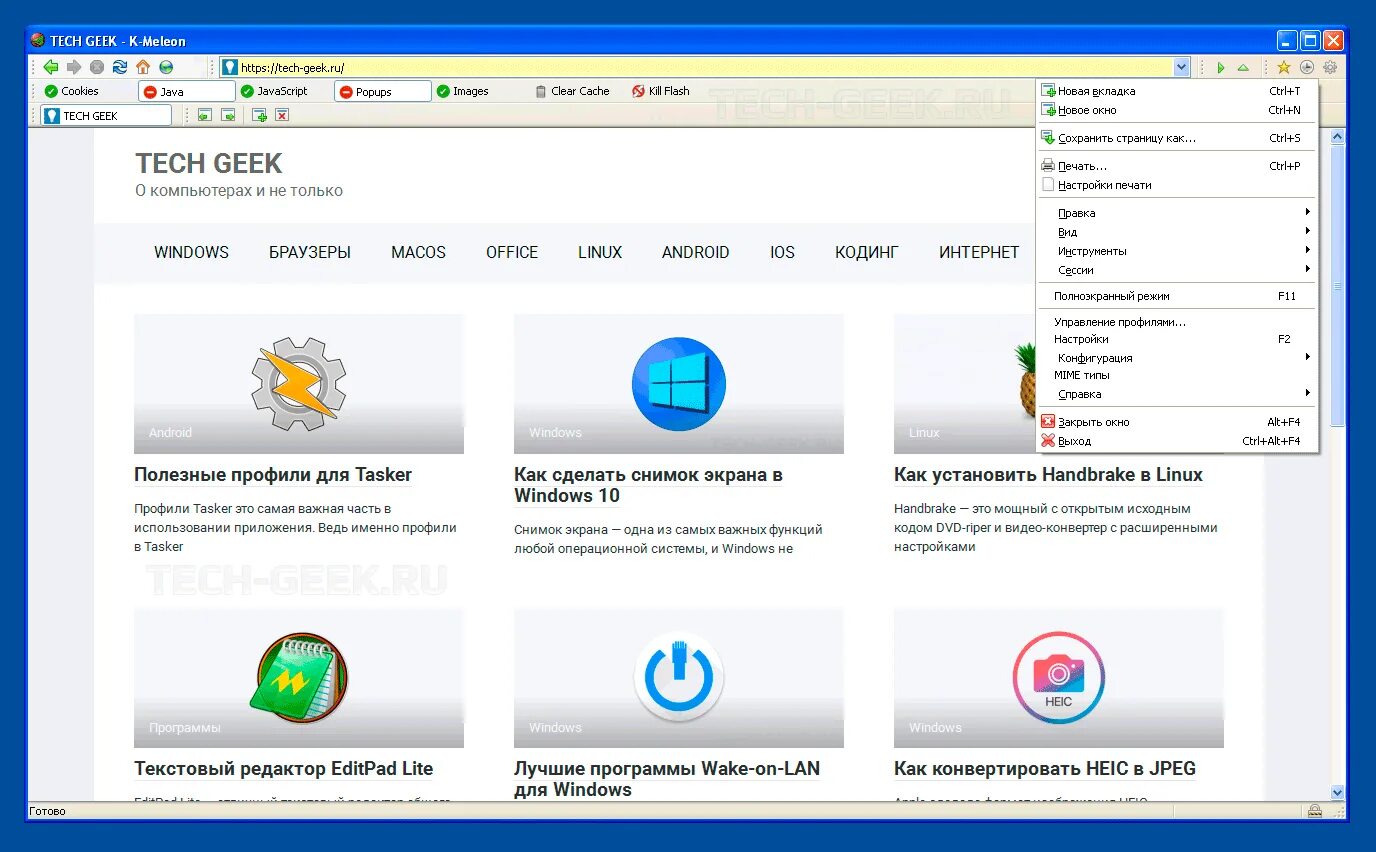Open the IOS site category
This screenshot has width=1376, height=852.
pyautogui.click(x=782, y=252)
